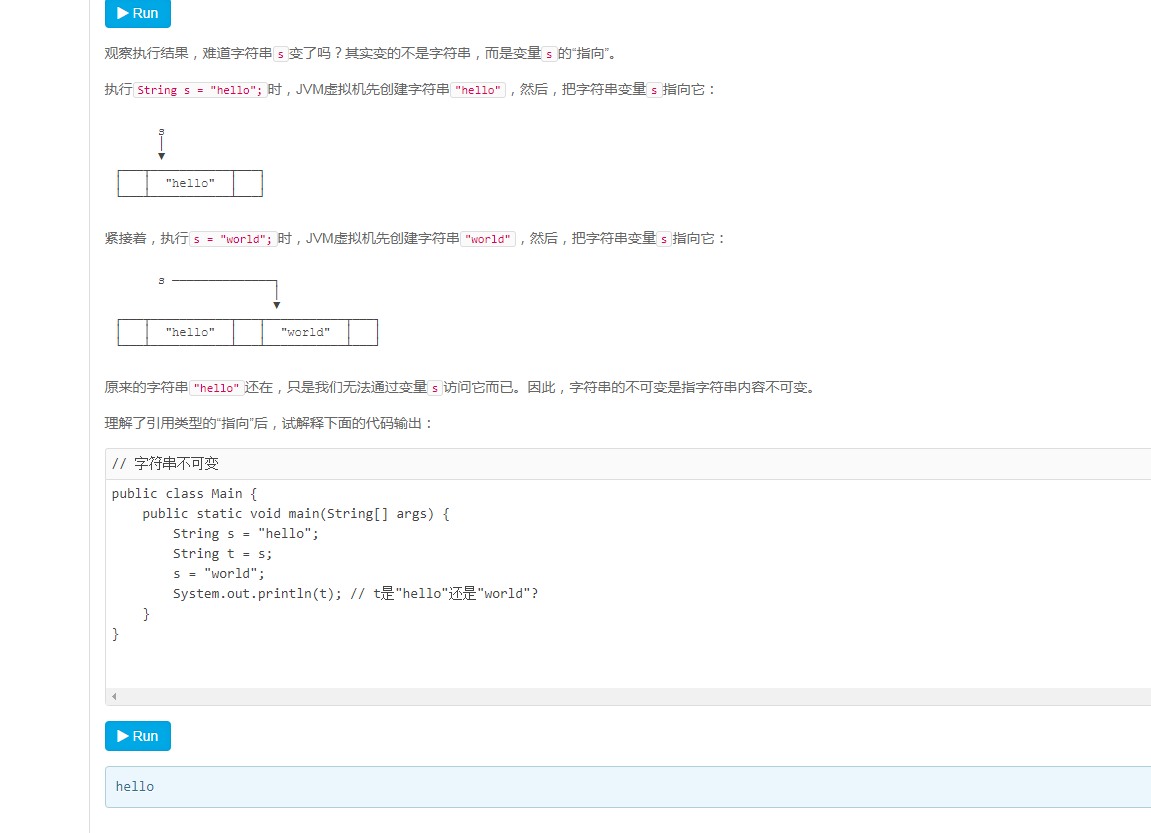Screen dimensions: 1151x833
Task: Click the paragraph starting 原来的字符串
Action: [461, 388]
